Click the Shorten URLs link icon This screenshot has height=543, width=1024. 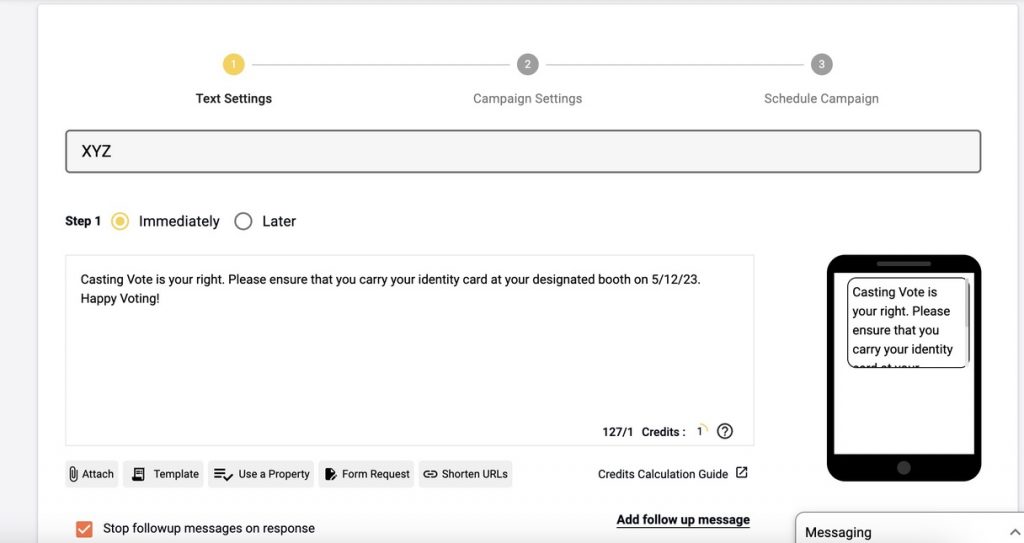click(x=430, y=474)
